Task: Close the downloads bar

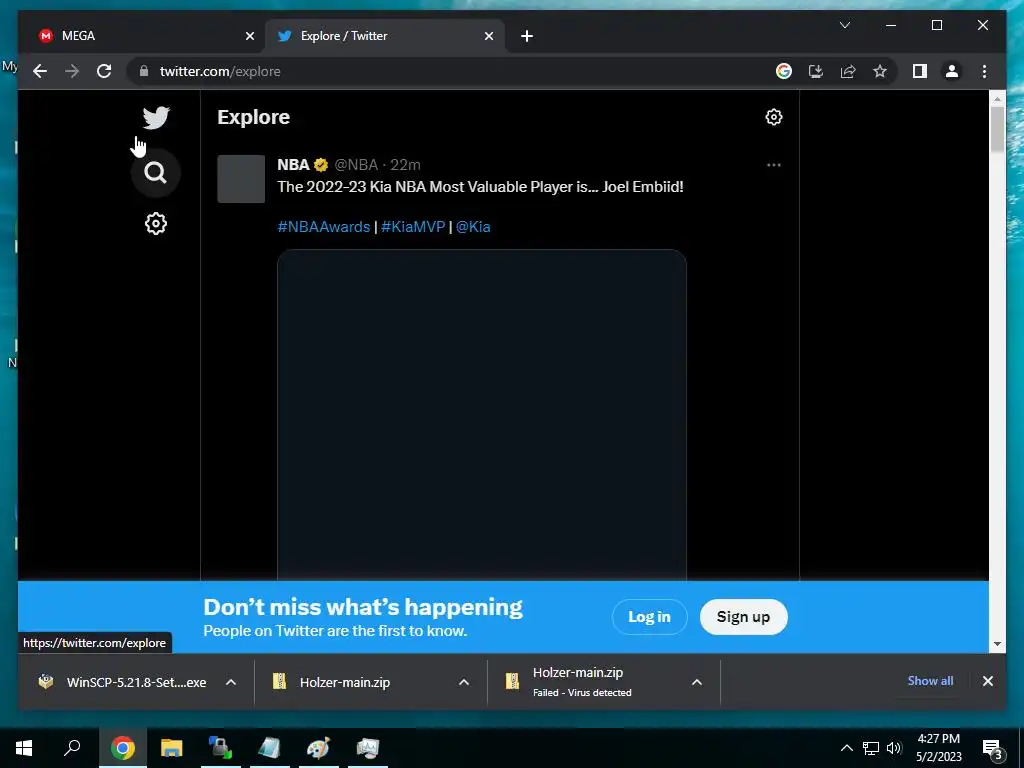Action: pos(987,681)
